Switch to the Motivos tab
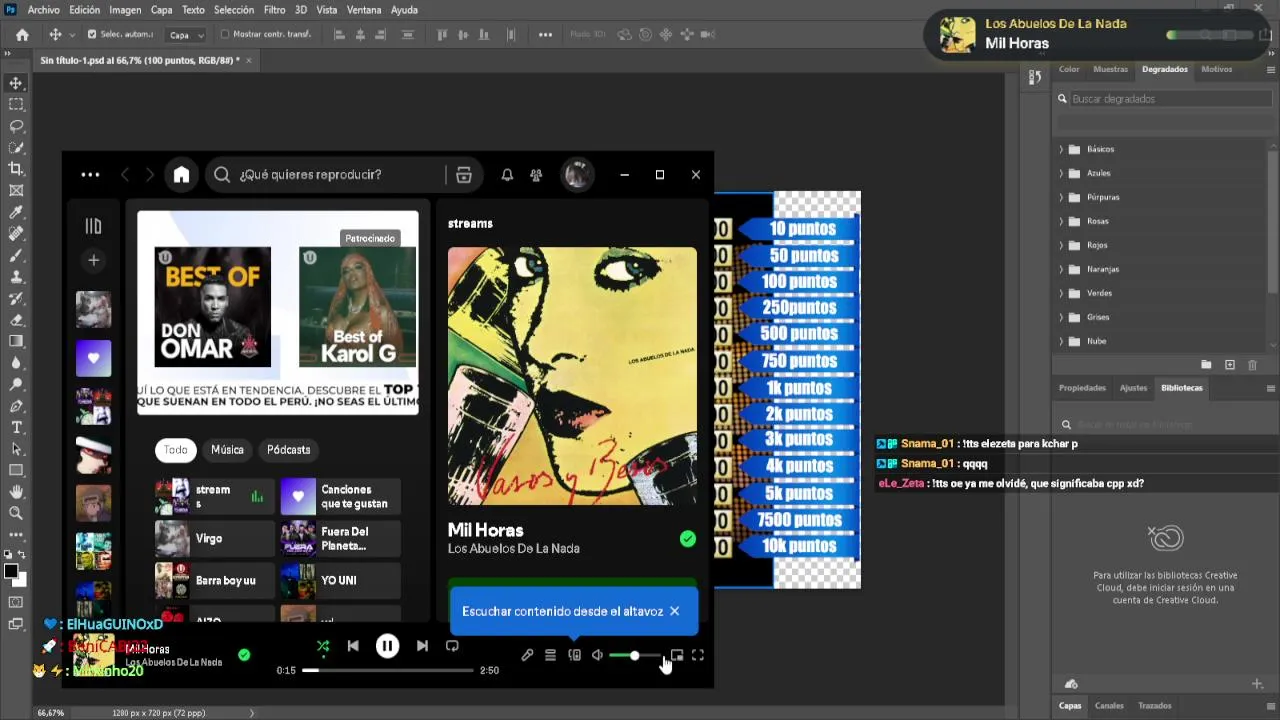The width and height of the screenshot is (1280, 720). click(1216, 69)
